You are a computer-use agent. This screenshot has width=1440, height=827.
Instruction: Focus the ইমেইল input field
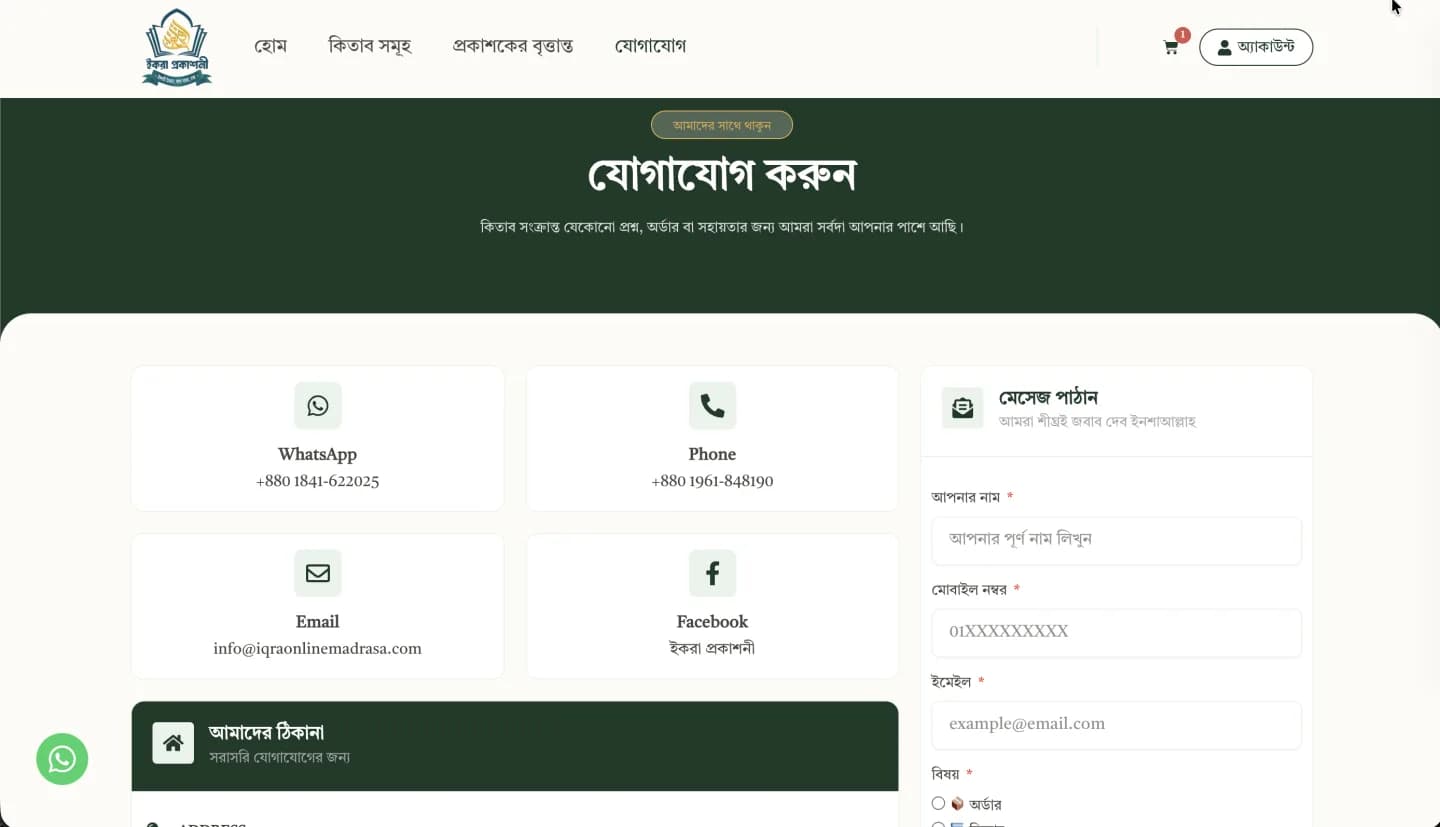[x=1116, y=725]
